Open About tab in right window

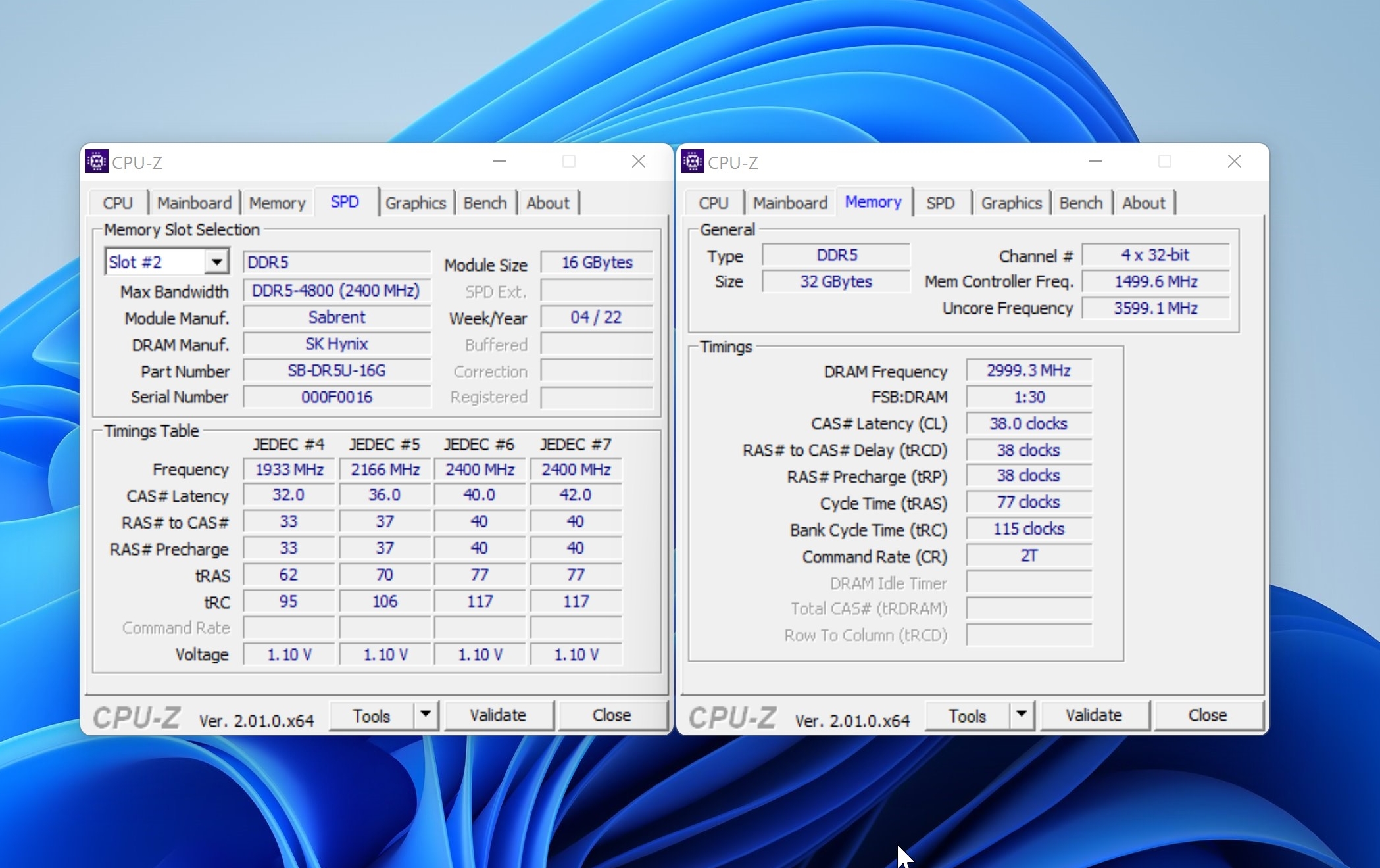tap(1144, 203)
